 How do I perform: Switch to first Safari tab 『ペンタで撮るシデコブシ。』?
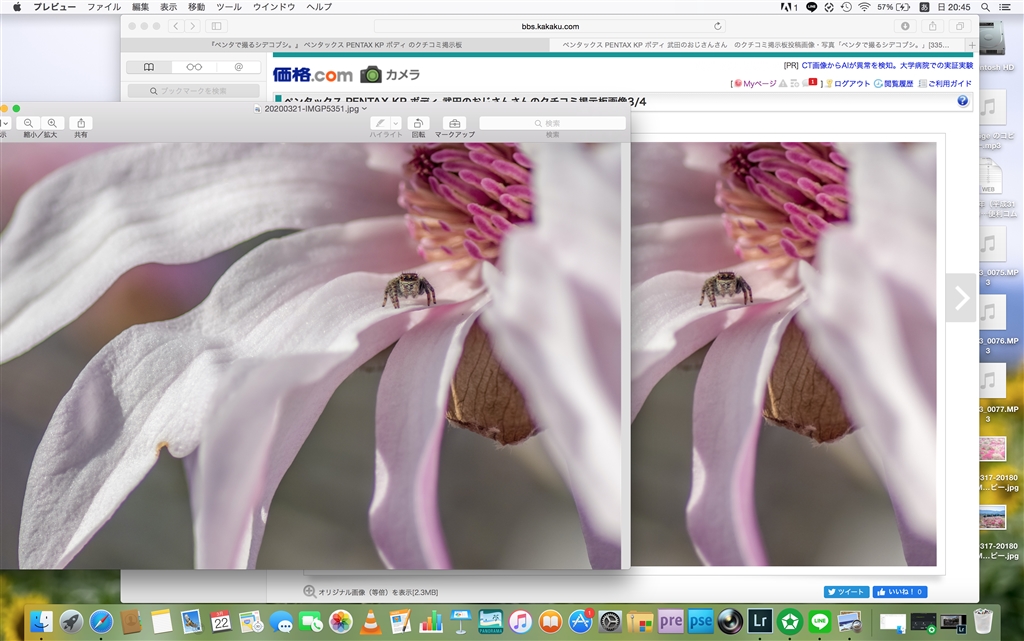[x=336, y=45]
